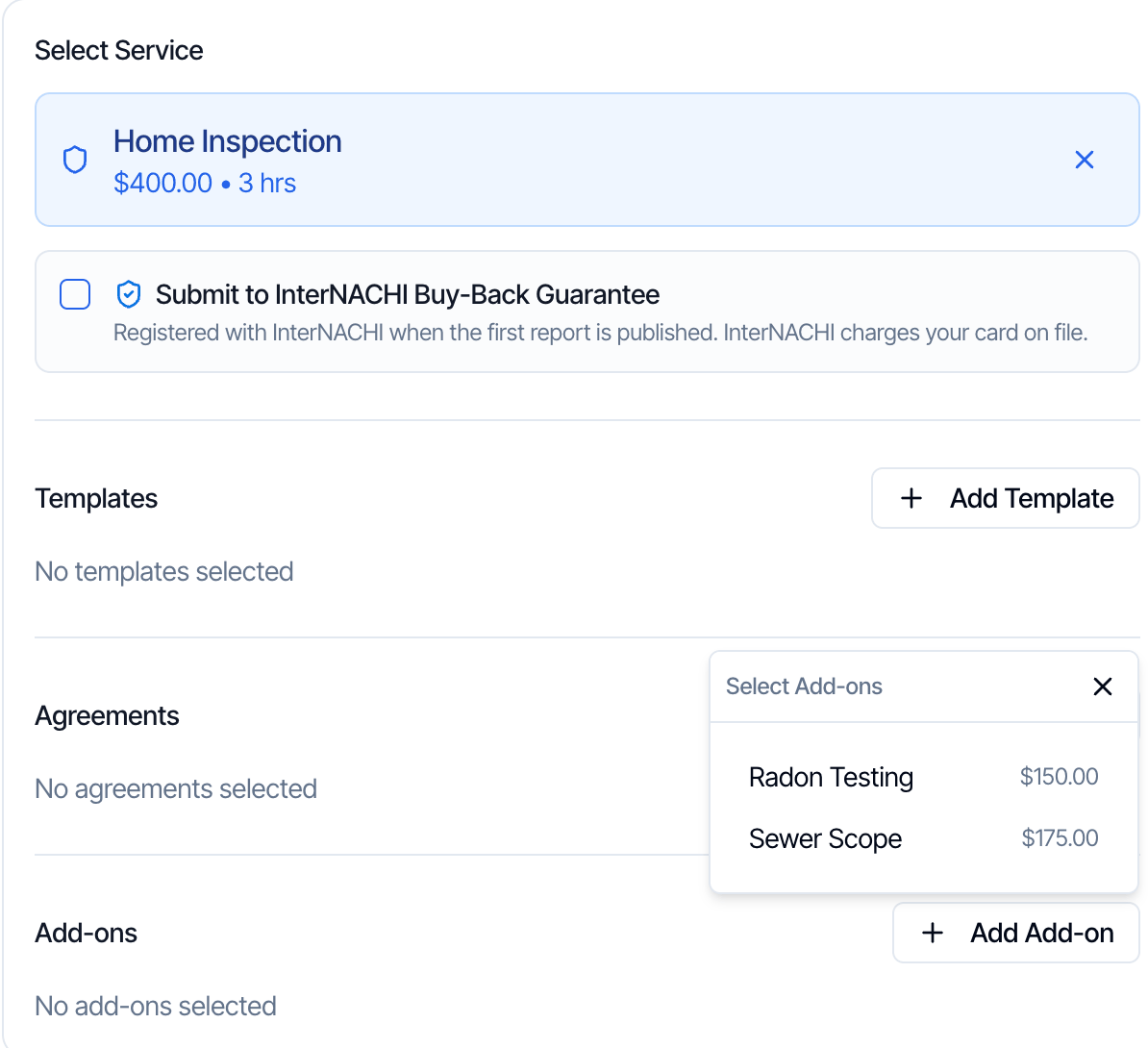Click the Radon Testing $150.00 price
The width and height of the screenshot is (1148, 1048).
click(x=1059, y=776)
